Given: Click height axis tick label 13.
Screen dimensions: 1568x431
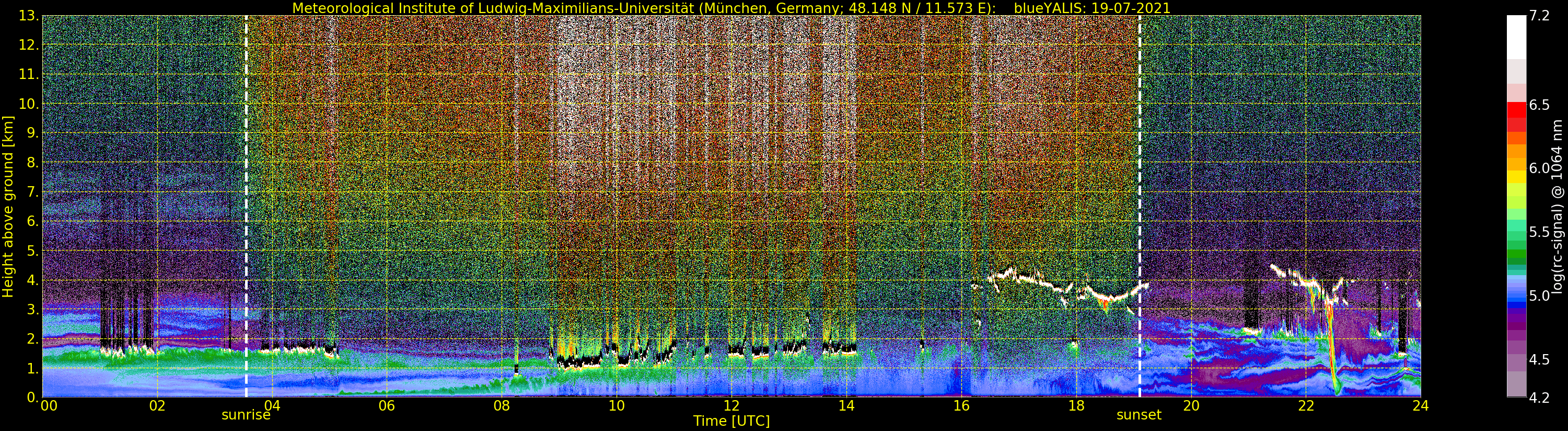Looking at the screenshot, I should click(29, 16).
